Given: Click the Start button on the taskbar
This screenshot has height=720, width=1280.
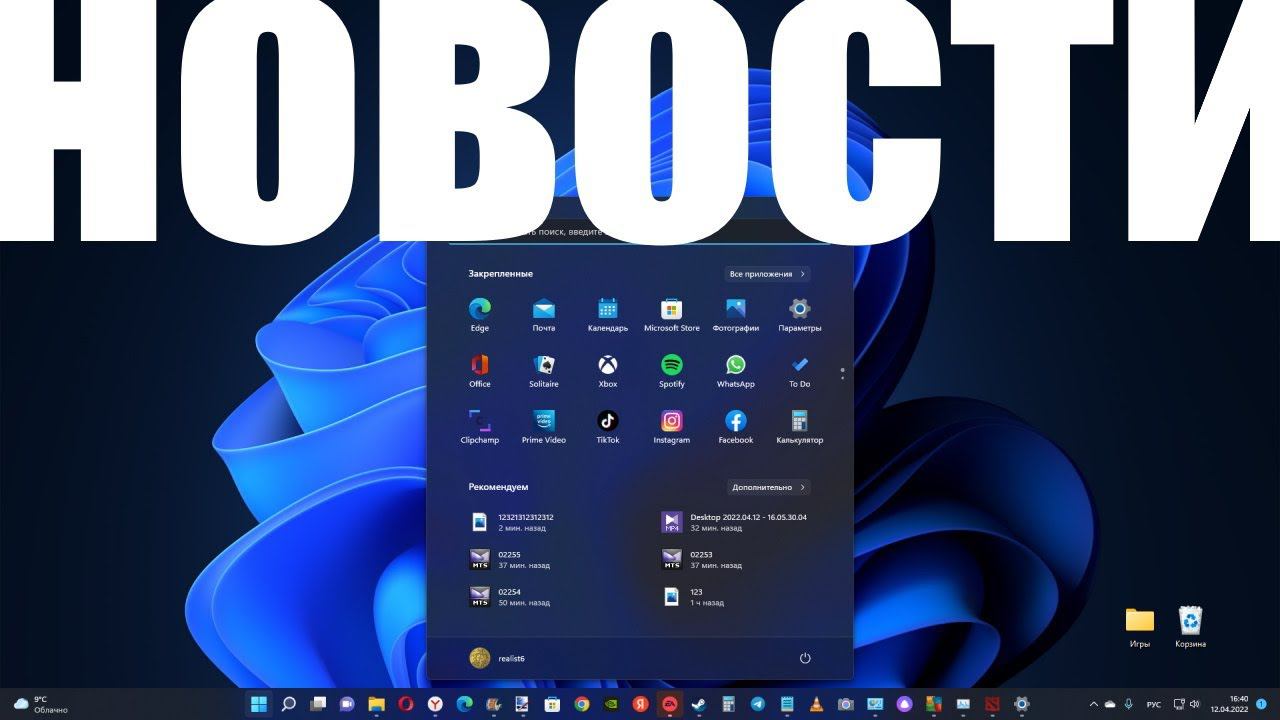Looking at the screenshot, I should coord(259,704).
